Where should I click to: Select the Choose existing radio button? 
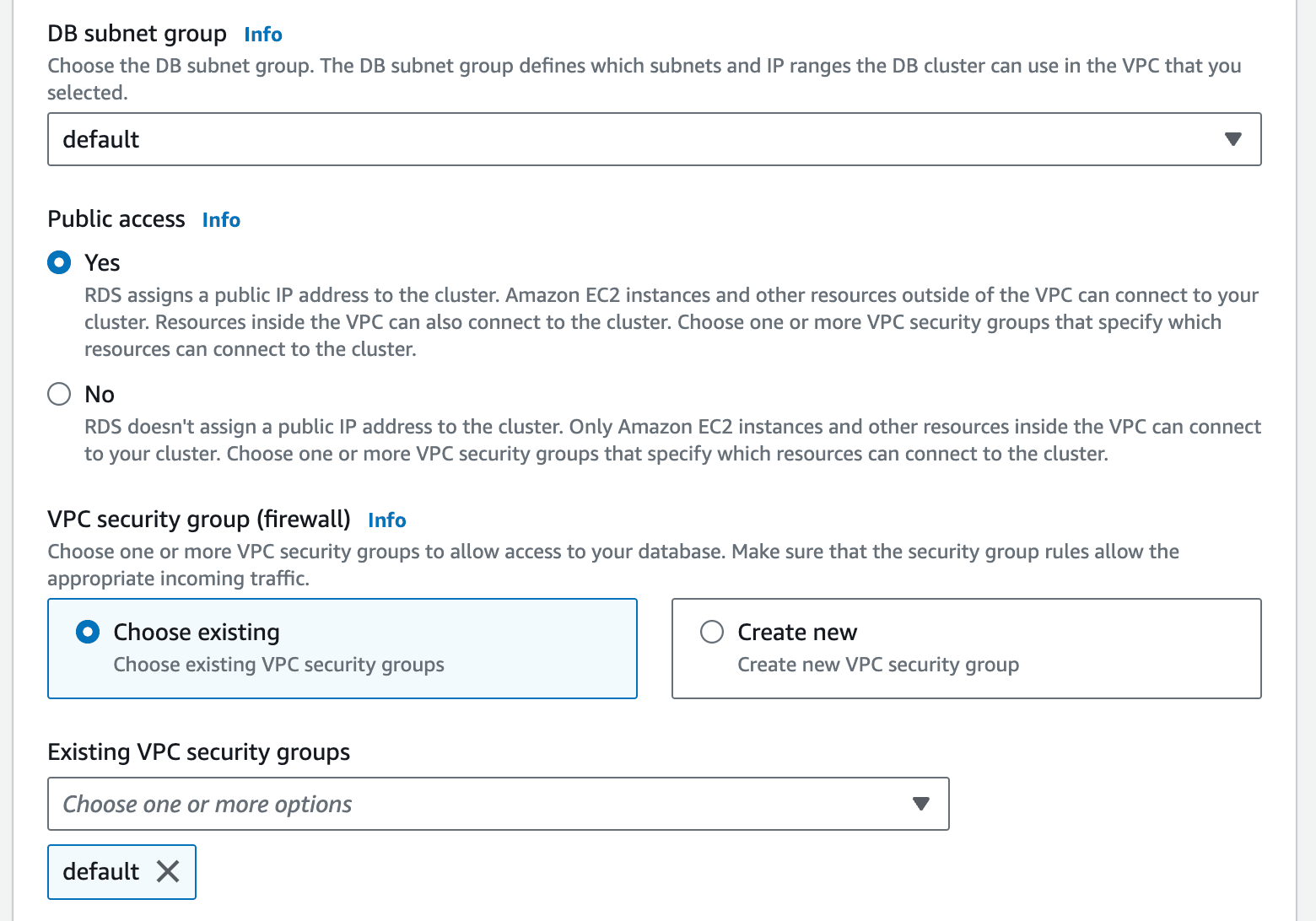[x=88, y=632]
